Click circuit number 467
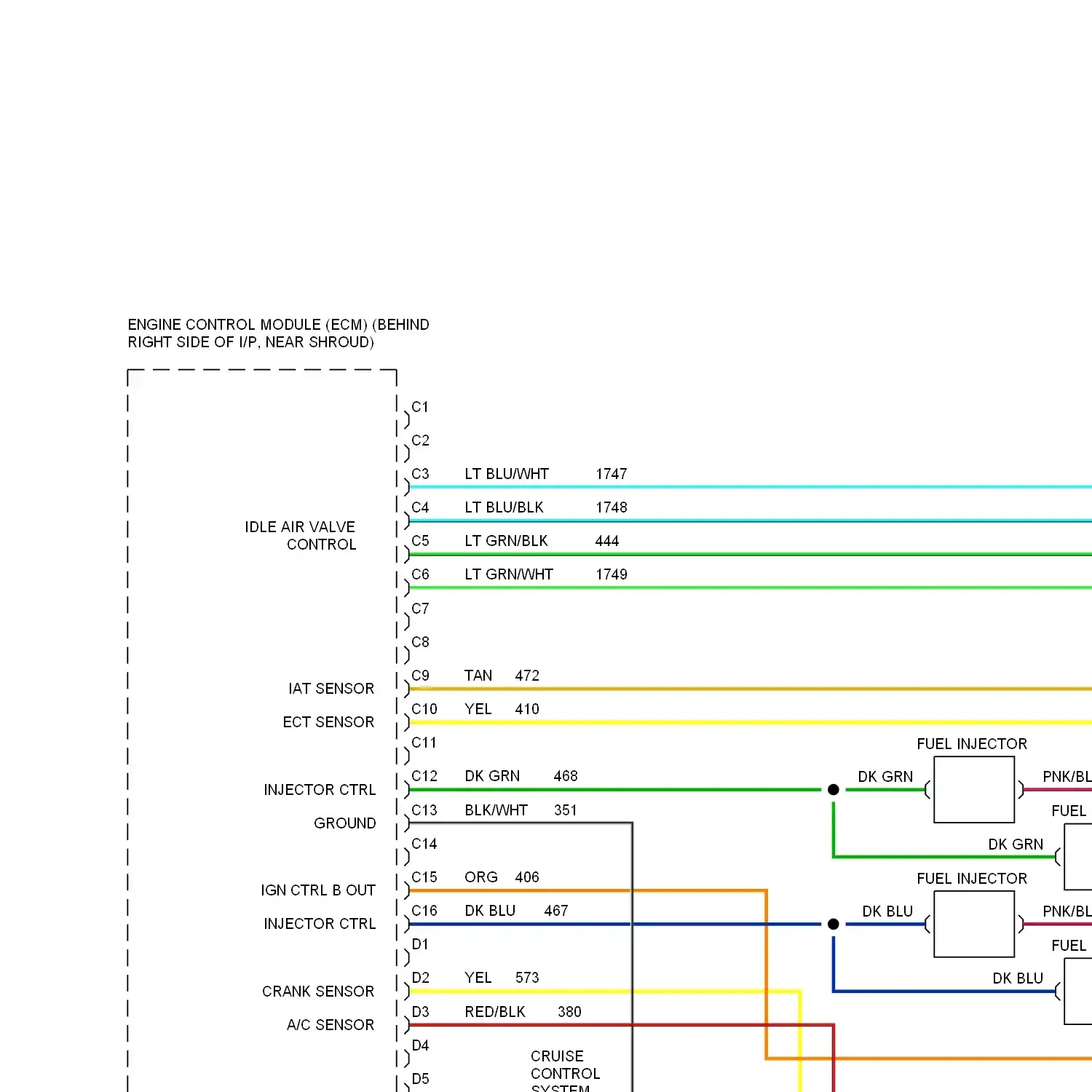This screenshot has width=1092, height=1092. click(x=556, y=911)
